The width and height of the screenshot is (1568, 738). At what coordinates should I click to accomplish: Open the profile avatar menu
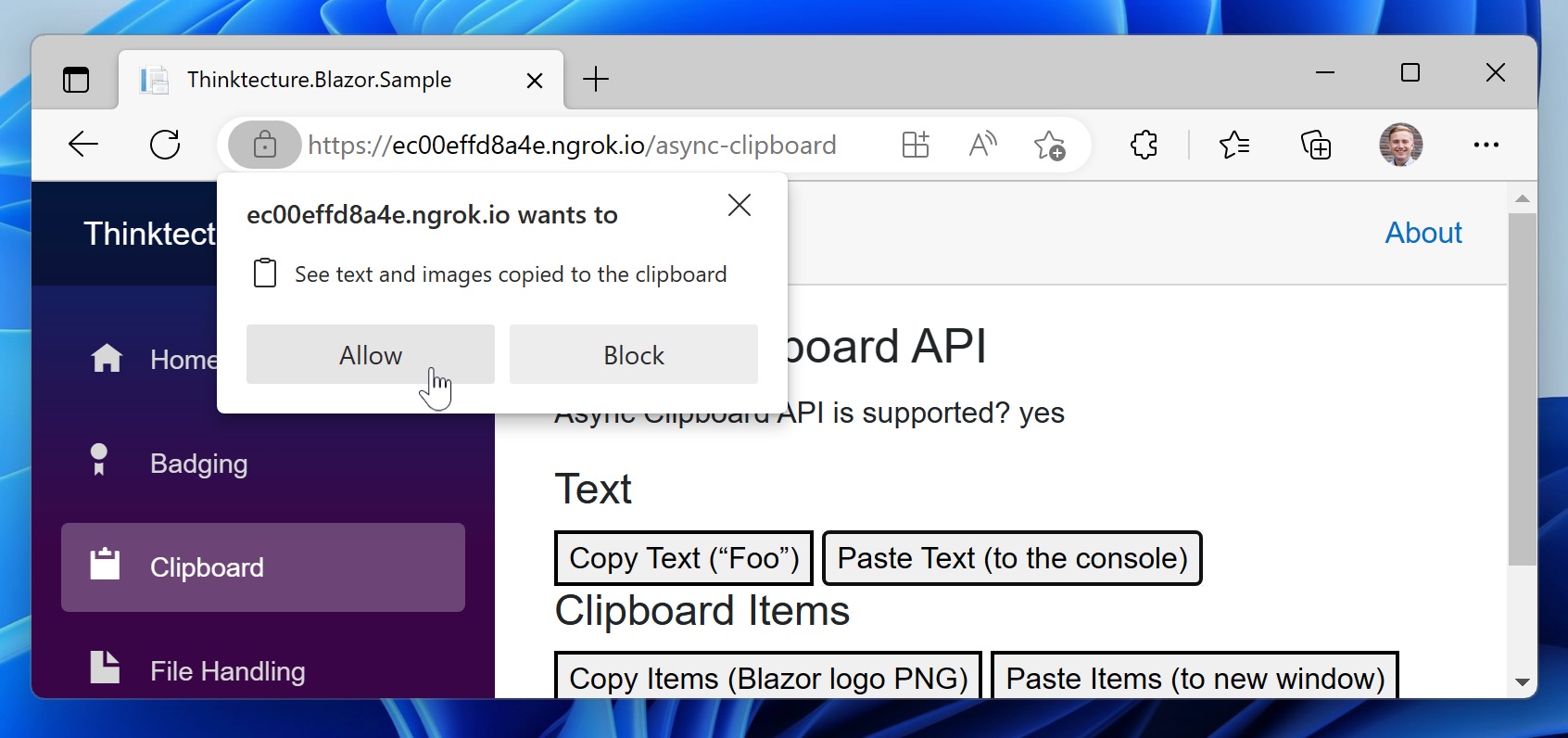tap(1401, 145)
